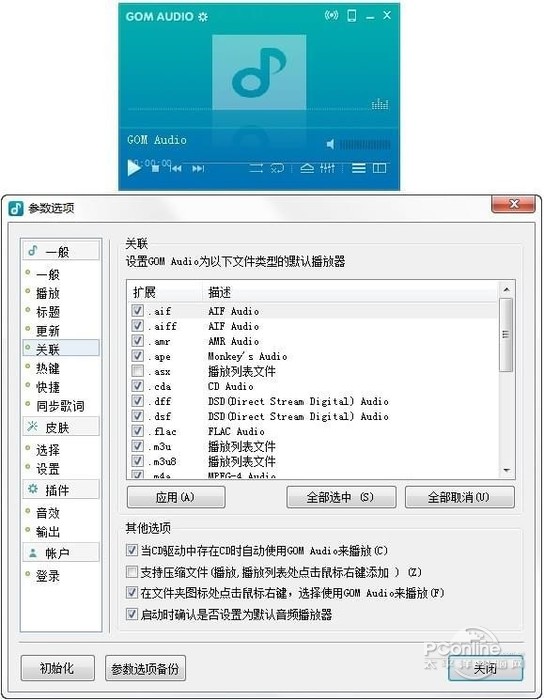This screenshot has width=544, height=700.
Task: Click the eject/open file icon
Action: [x=307, y=168]
